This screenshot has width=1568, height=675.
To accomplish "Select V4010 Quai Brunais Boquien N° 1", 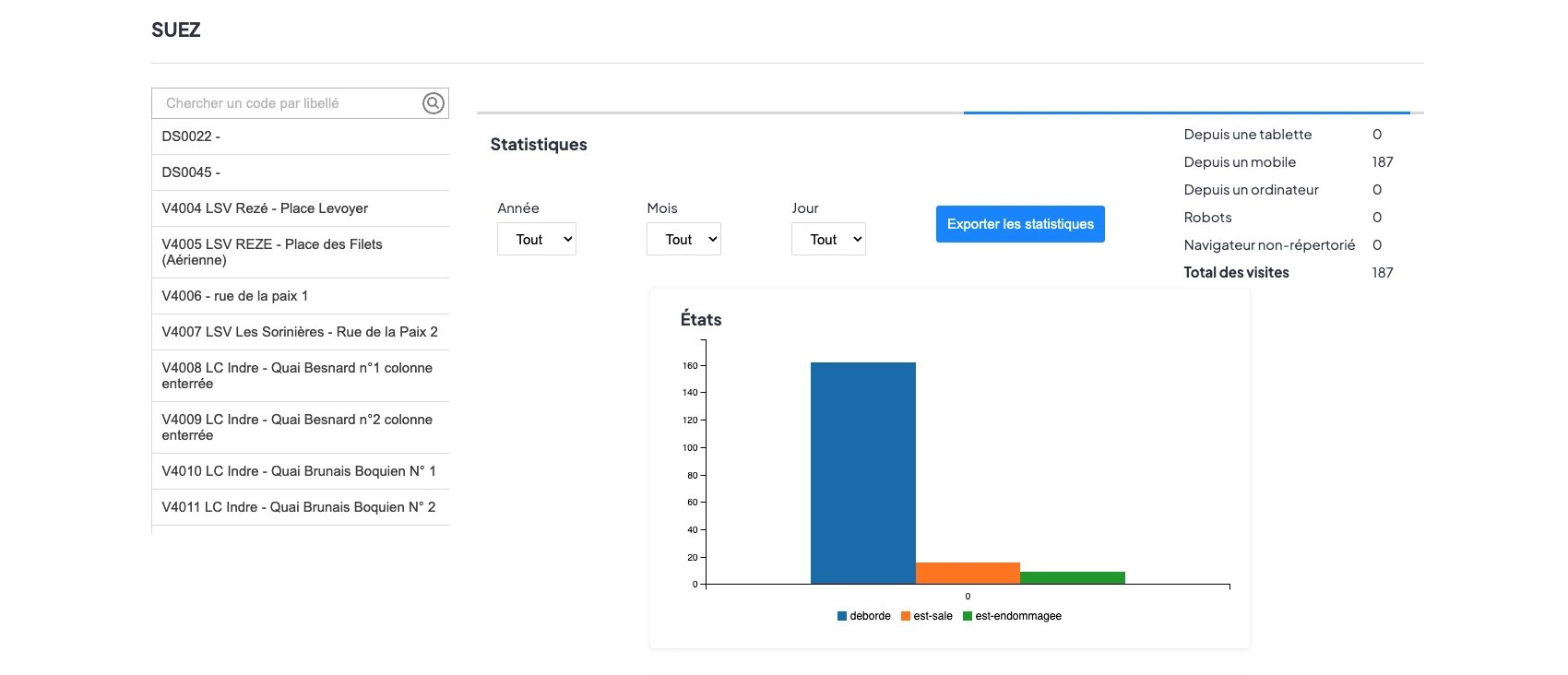I will (300, 471).
